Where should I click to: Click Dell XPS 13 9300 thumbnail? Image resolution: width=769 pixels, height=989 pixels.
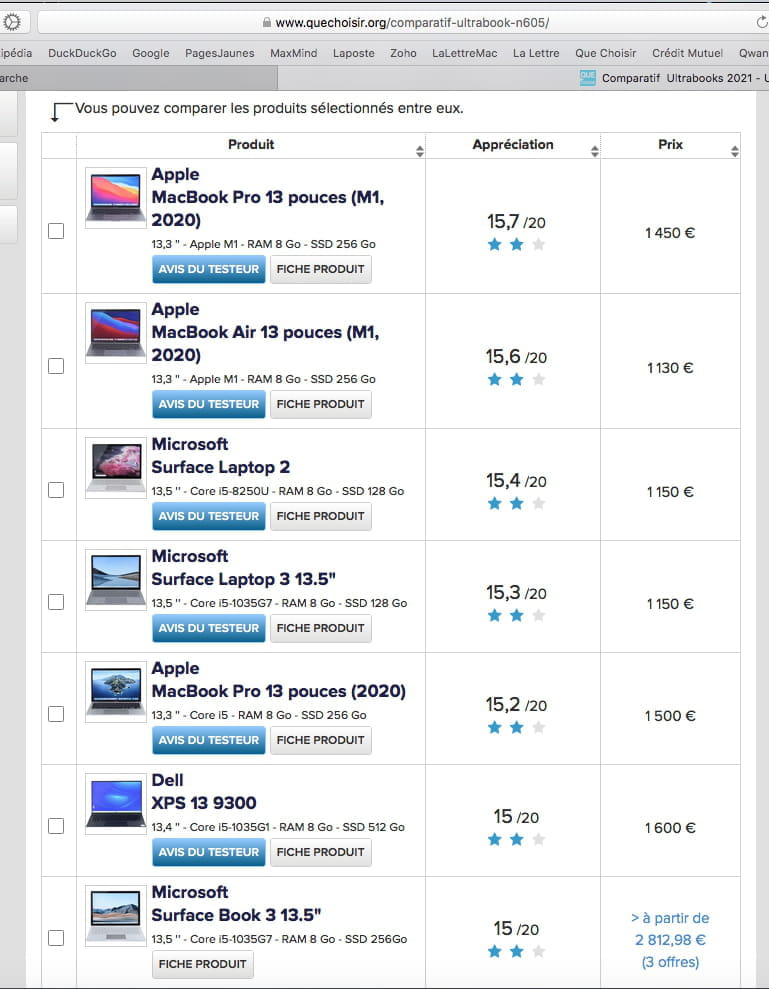(115, 804)
